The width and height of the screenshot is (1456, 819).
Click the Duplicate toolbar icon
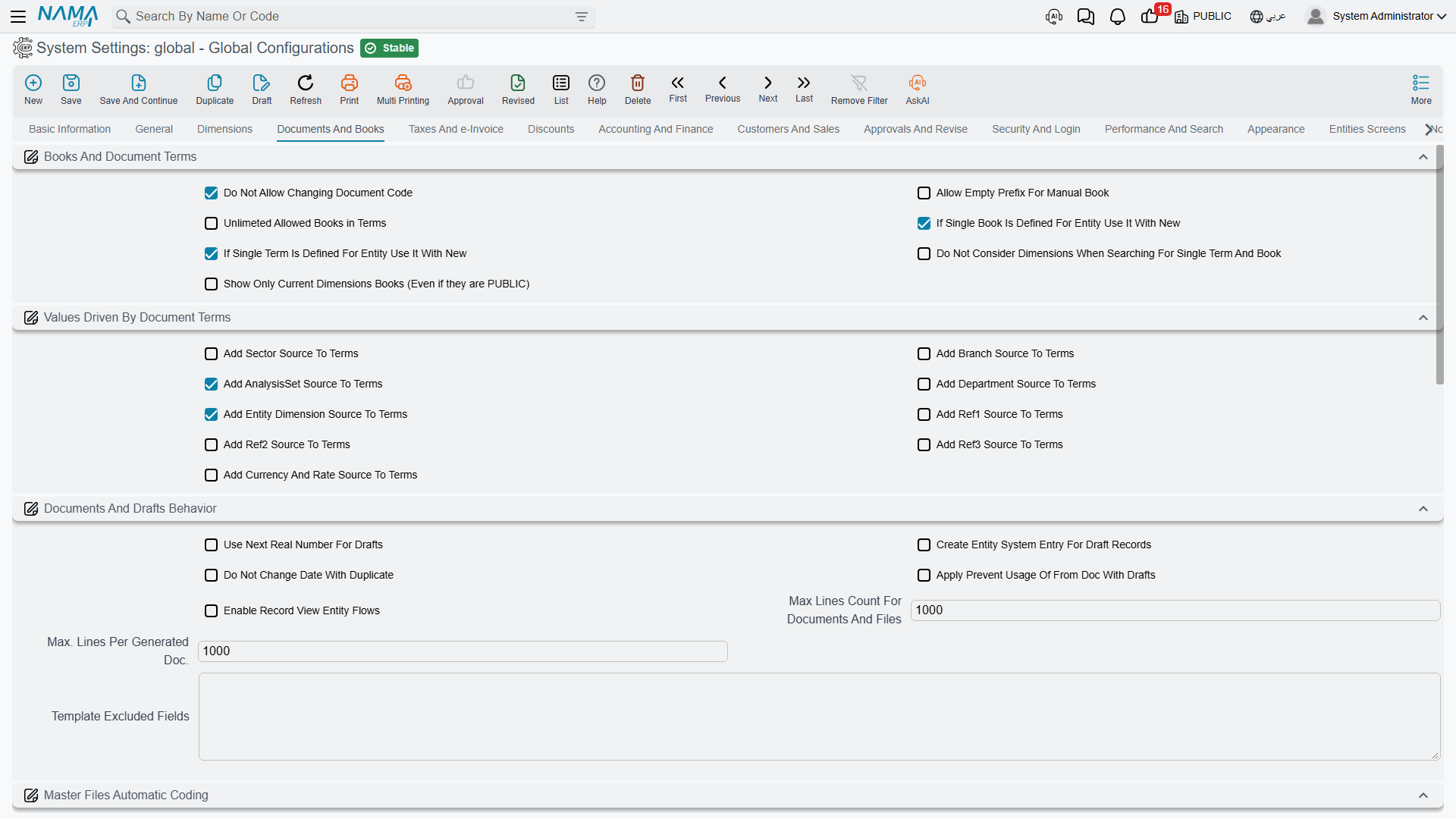215,83
